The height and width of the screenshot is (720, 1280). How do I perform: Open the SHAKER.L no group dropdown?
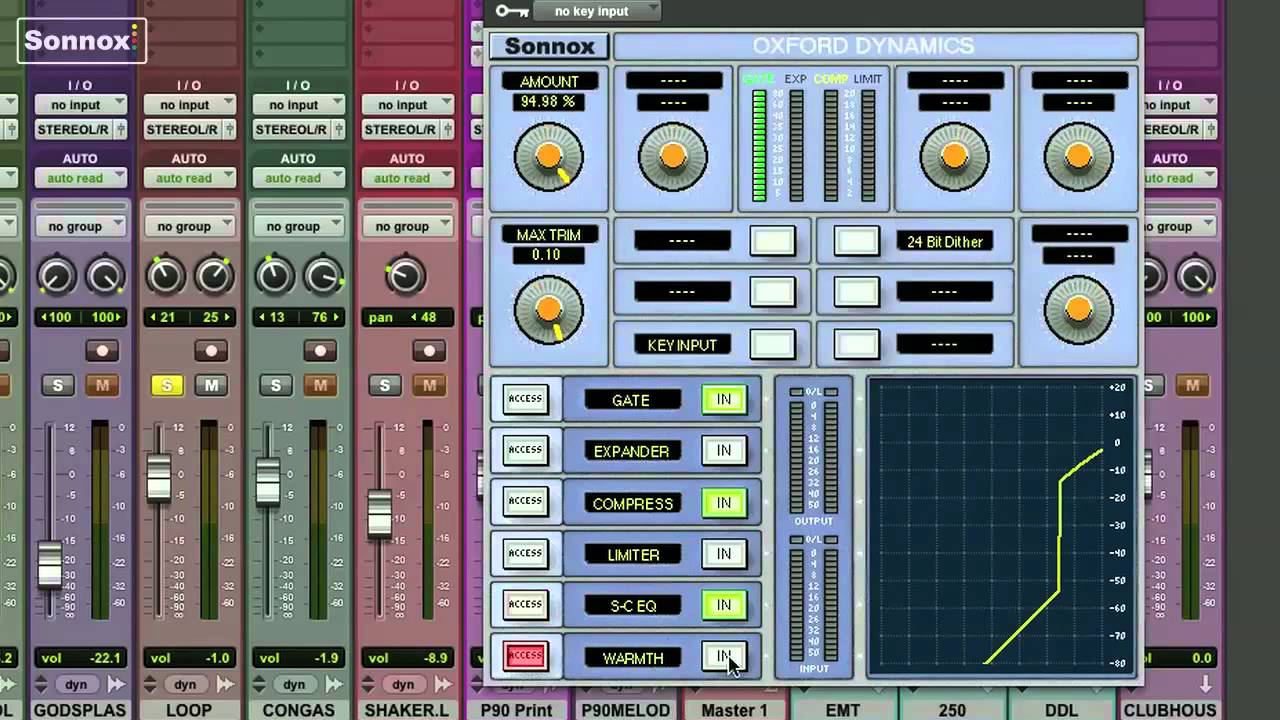coord(407,227)
